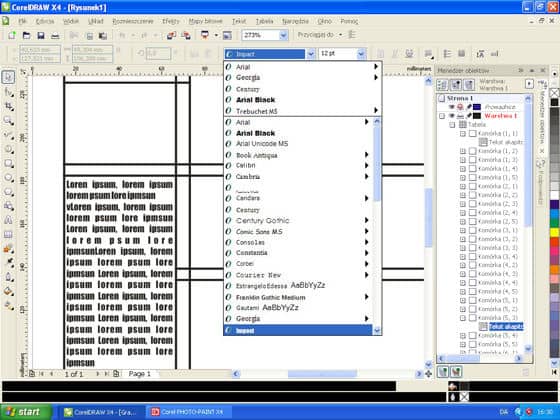
Task: Toggle printing for Warstwa 1 layer
Action: pos(460,116)
